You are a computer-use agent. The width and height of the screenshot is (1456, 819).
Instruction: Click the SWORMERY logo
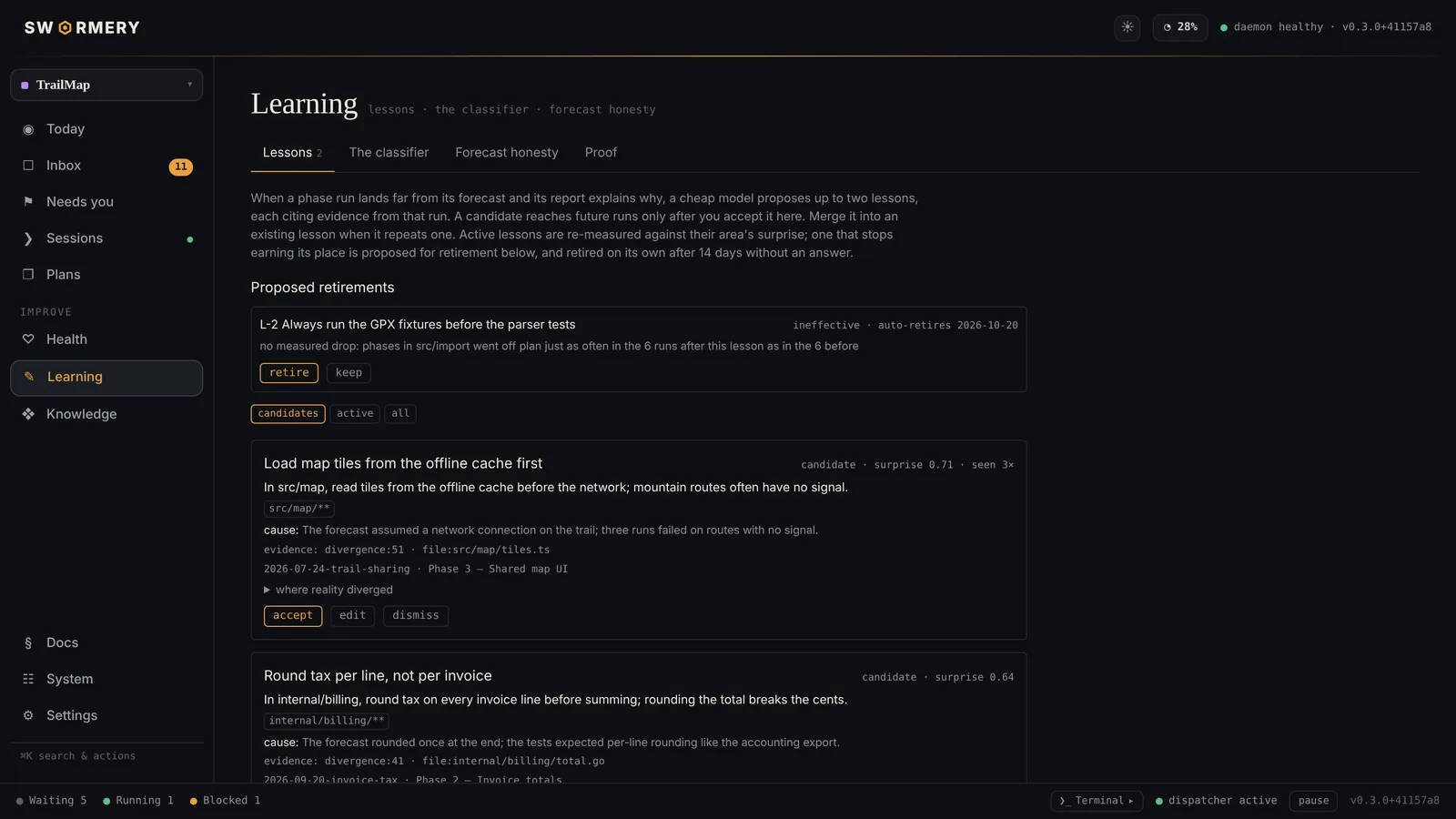coord(82,28)
